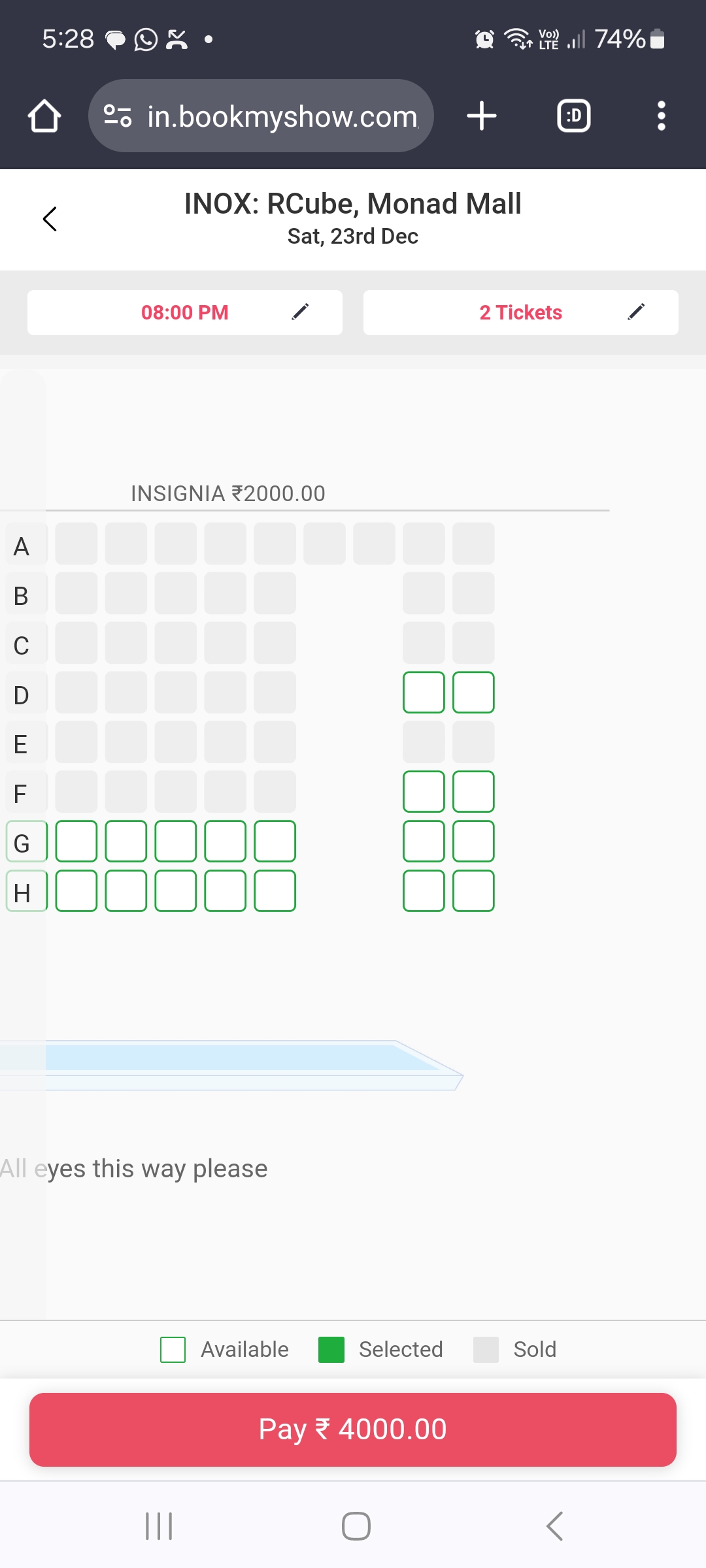Open a new tab with plus icon
The height and width of the screenshot is (1568, 706).
click(482, 116)
